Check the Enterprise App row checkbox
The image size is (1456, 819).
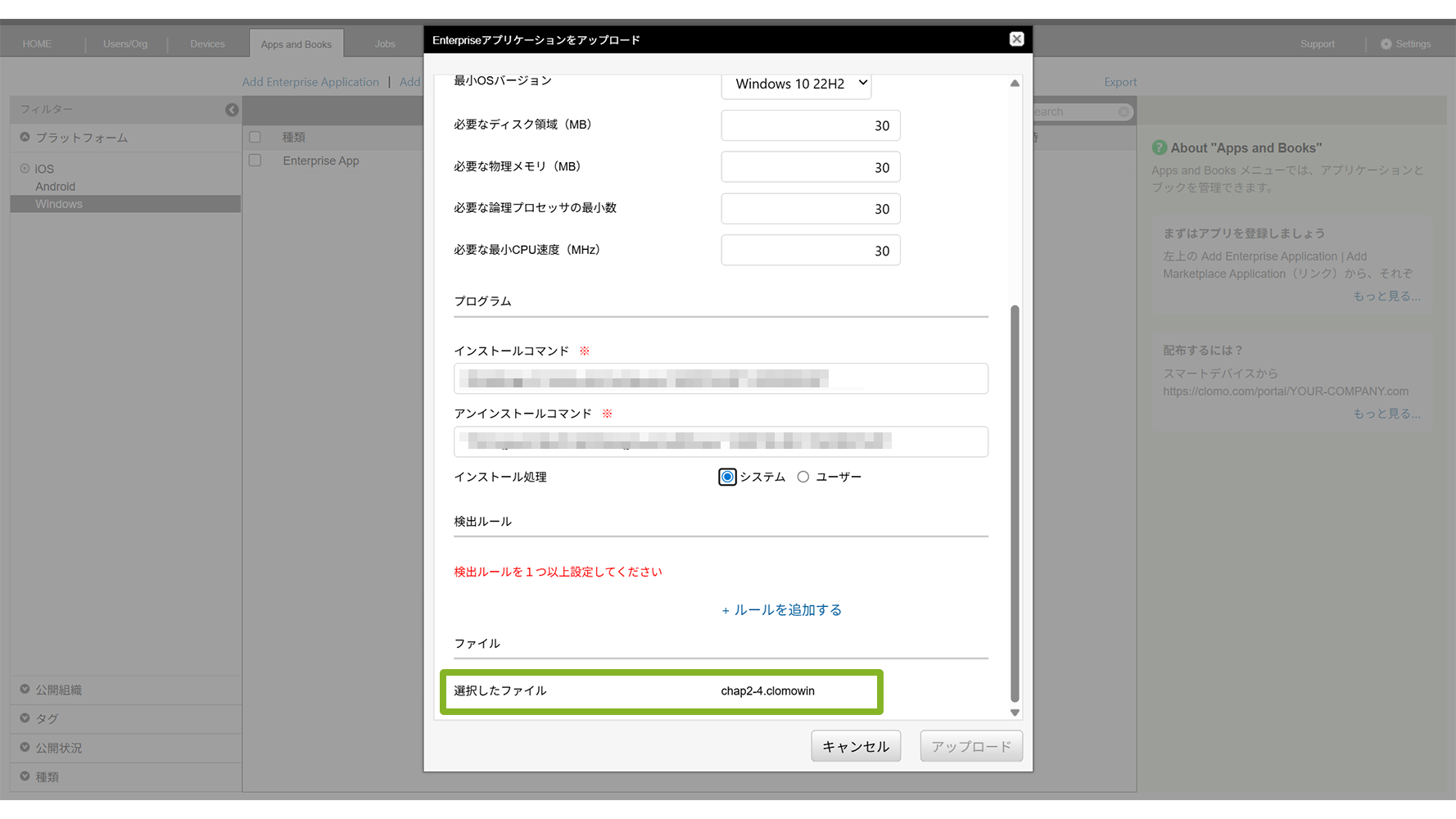click(255, 161)
